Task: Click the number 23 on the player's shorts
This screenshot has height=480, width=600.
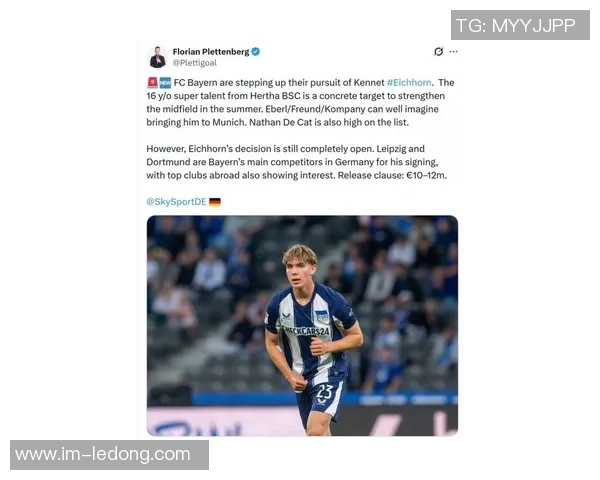Action: [325, 392]
